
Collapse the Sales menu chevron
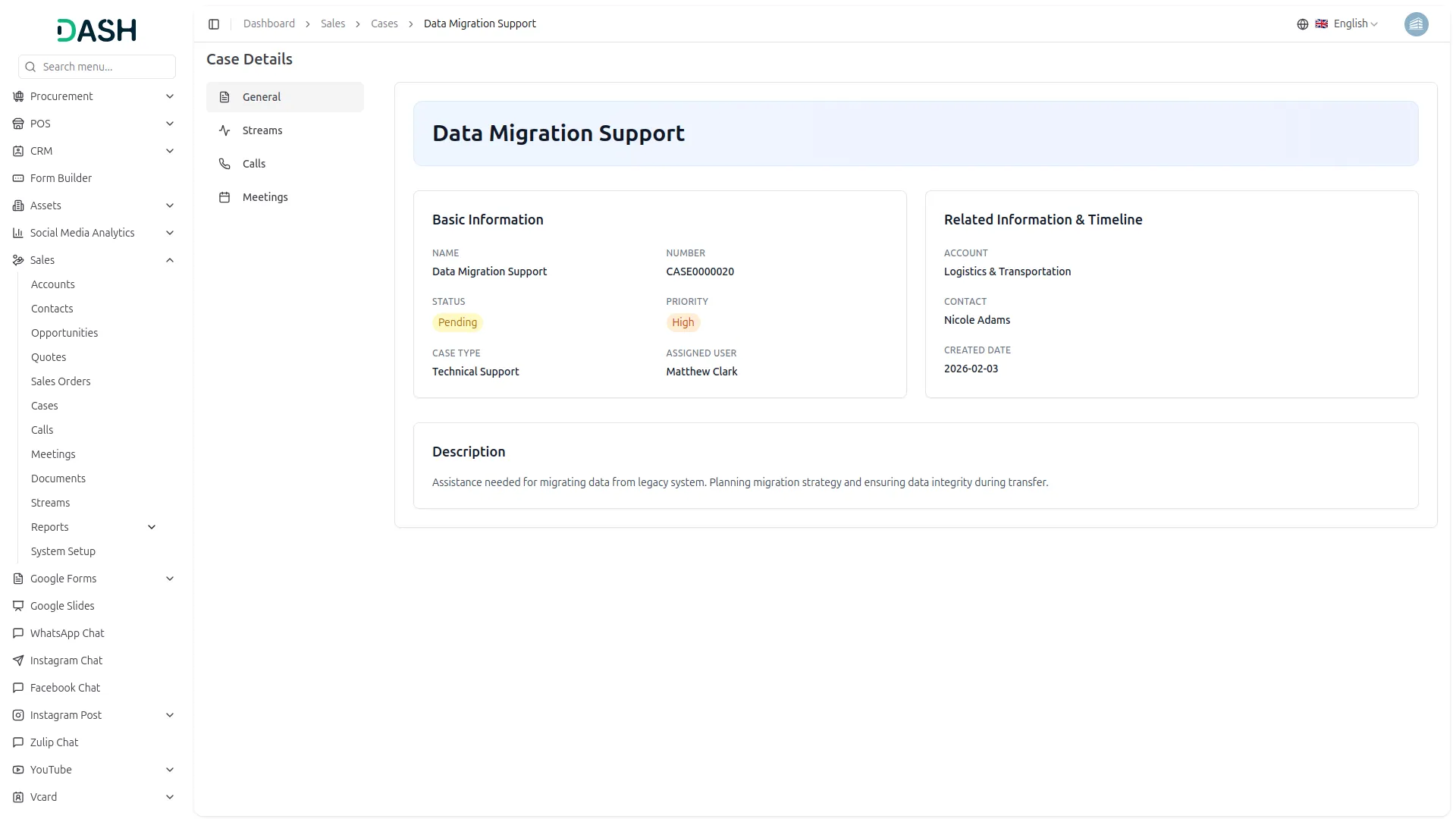[x=170, y=260]
